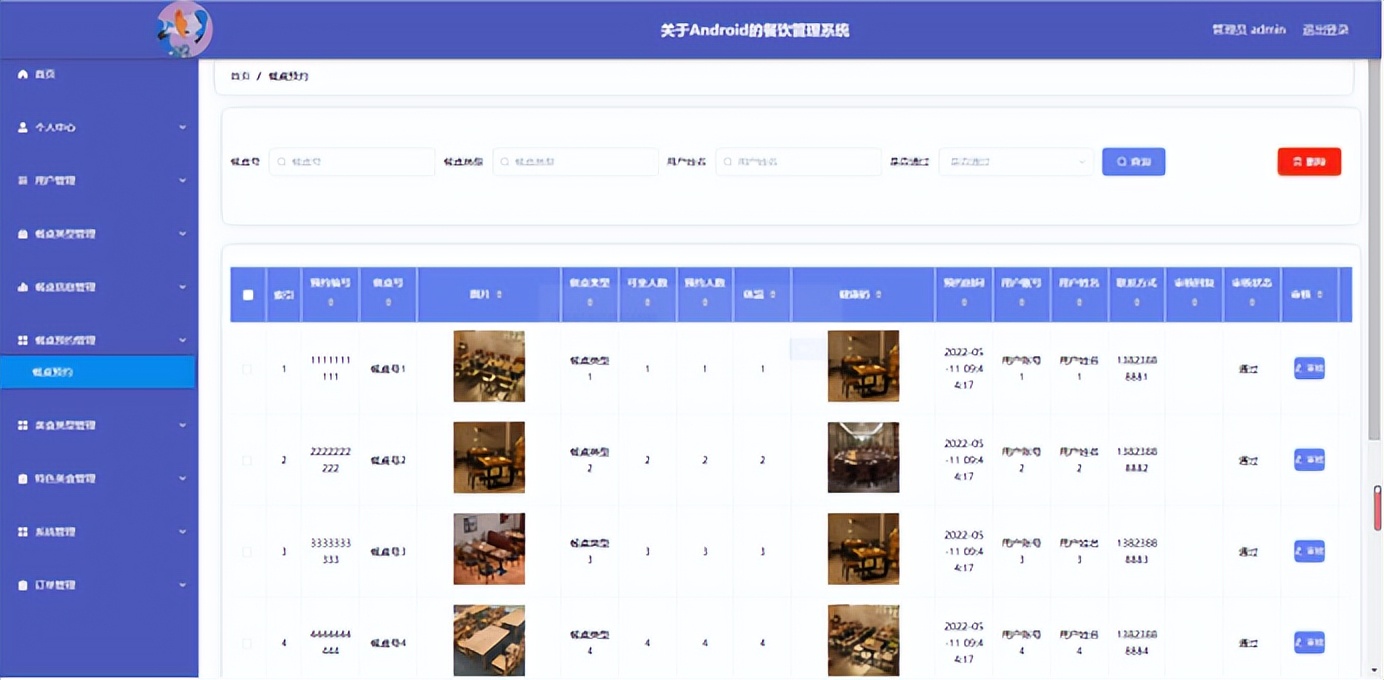The width and height of the screenshot is (1384, 680).
Task: Click the 首页 home icon in the sidebar
Action: pyautogui.click(x=24, y=74)
